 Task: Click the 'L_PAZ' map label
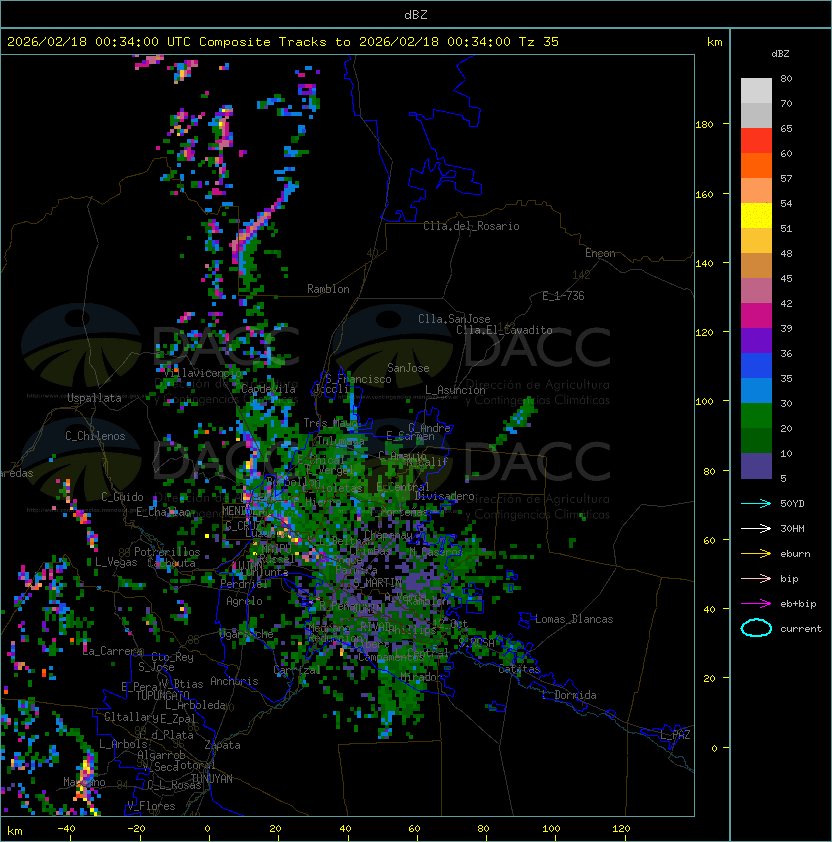click(x=675, y=735)
